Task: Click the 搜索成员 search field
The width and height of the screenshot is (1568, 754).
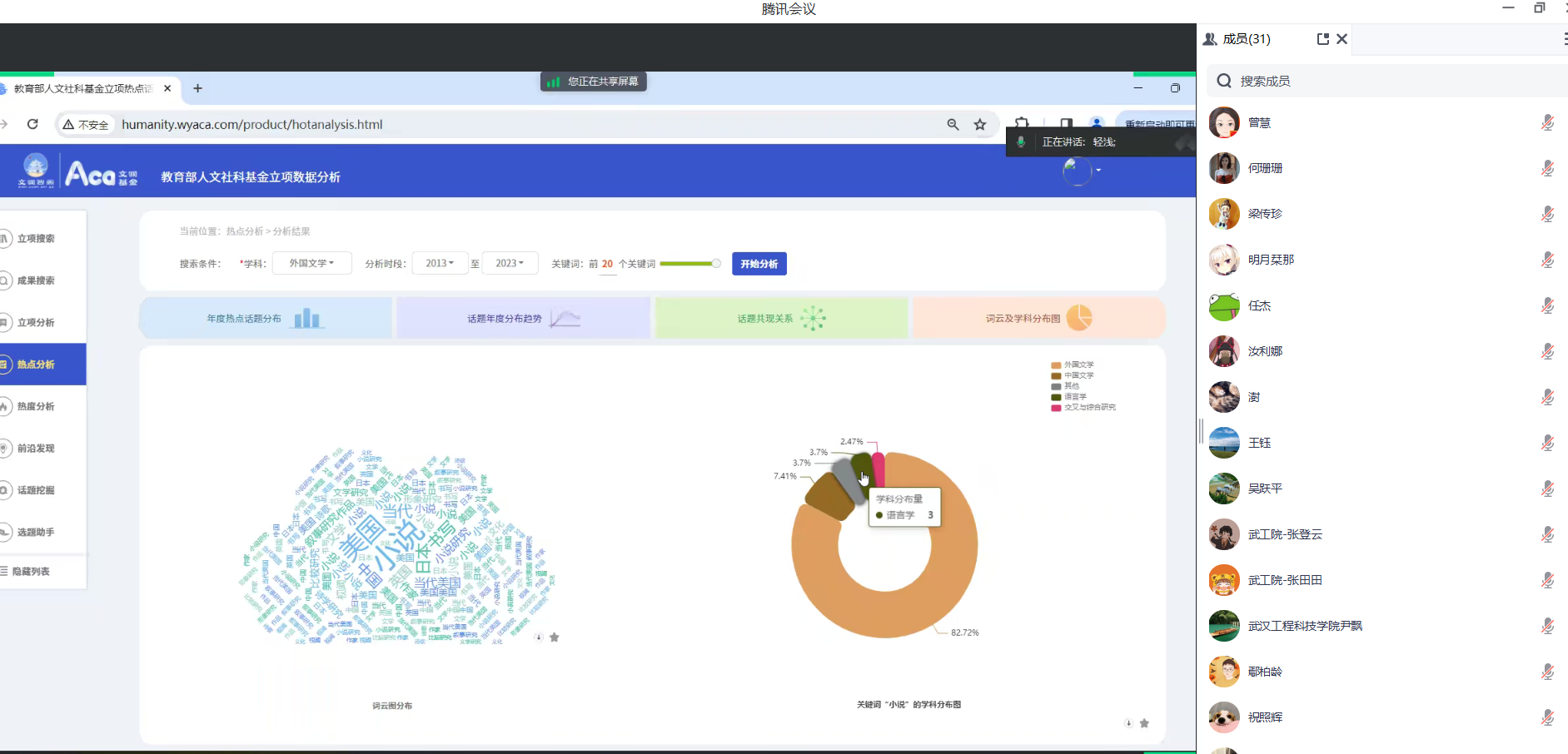Action: pyautogui.click(x=1382, y=81)
